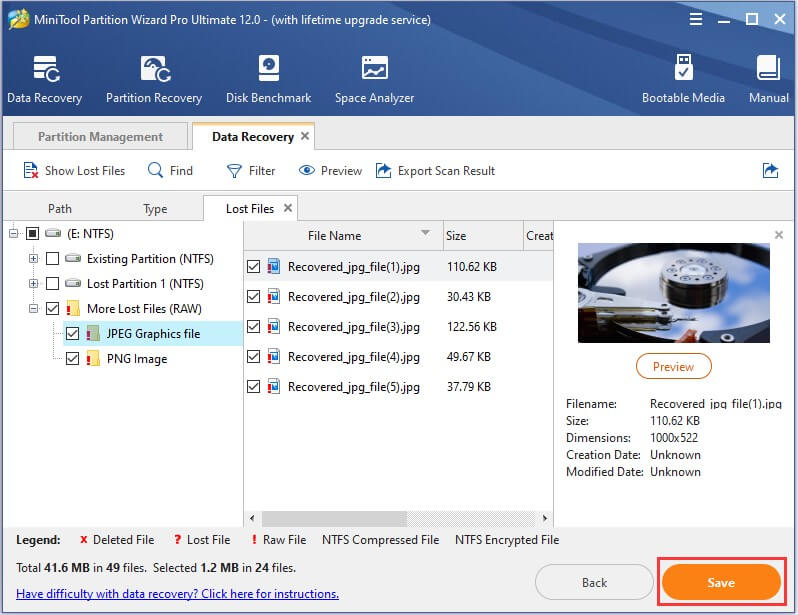Click File Name column sort arrow
This screenshot has height=615, width=798.
coord(425,233)
